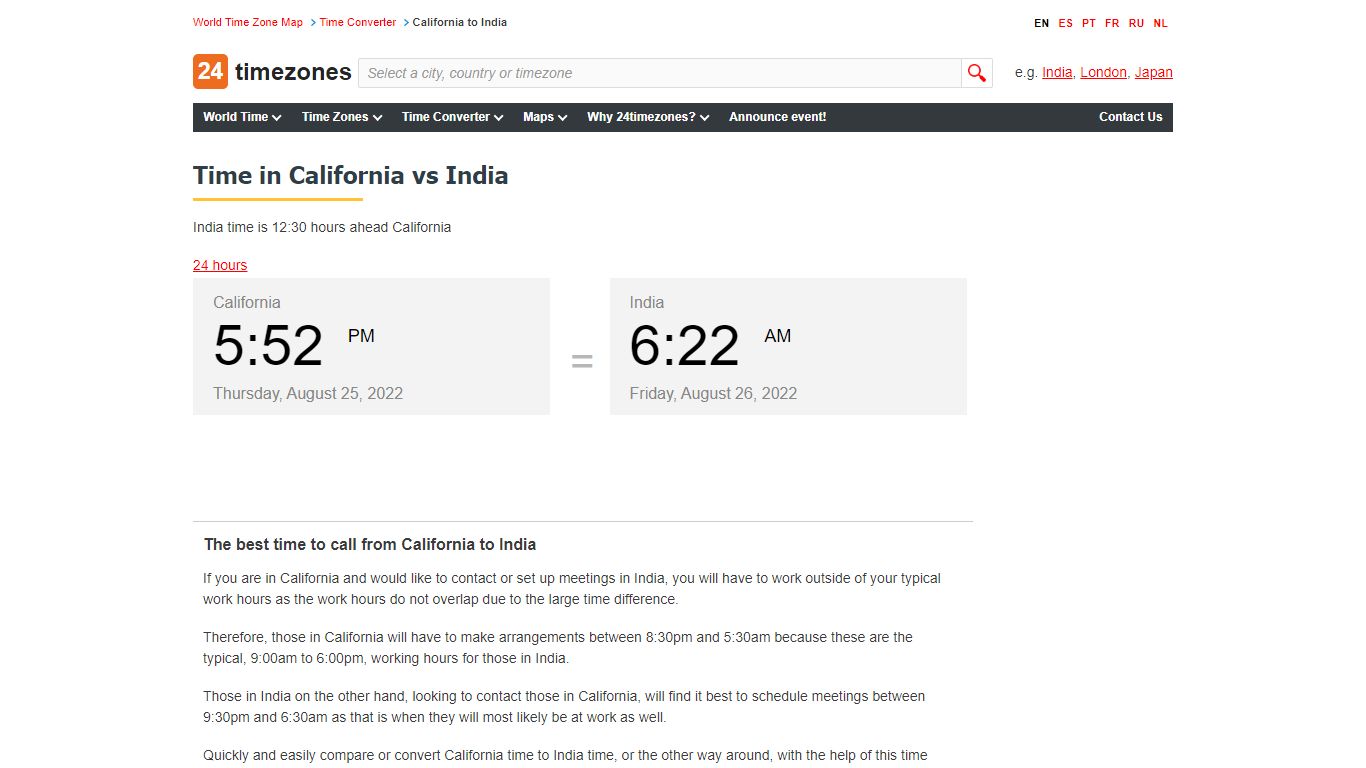
Task: Open the Contact Us page
Action: click(1130, 117)
